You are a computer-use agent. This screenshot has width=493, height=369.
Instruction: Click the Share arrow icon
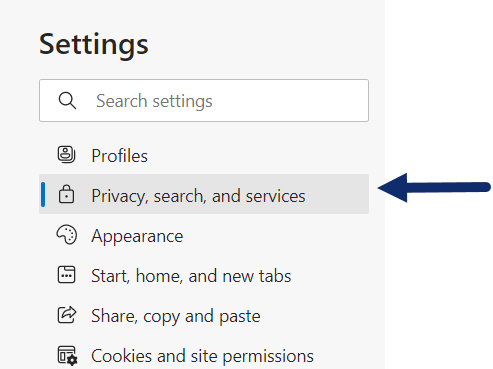pos(67,314)
